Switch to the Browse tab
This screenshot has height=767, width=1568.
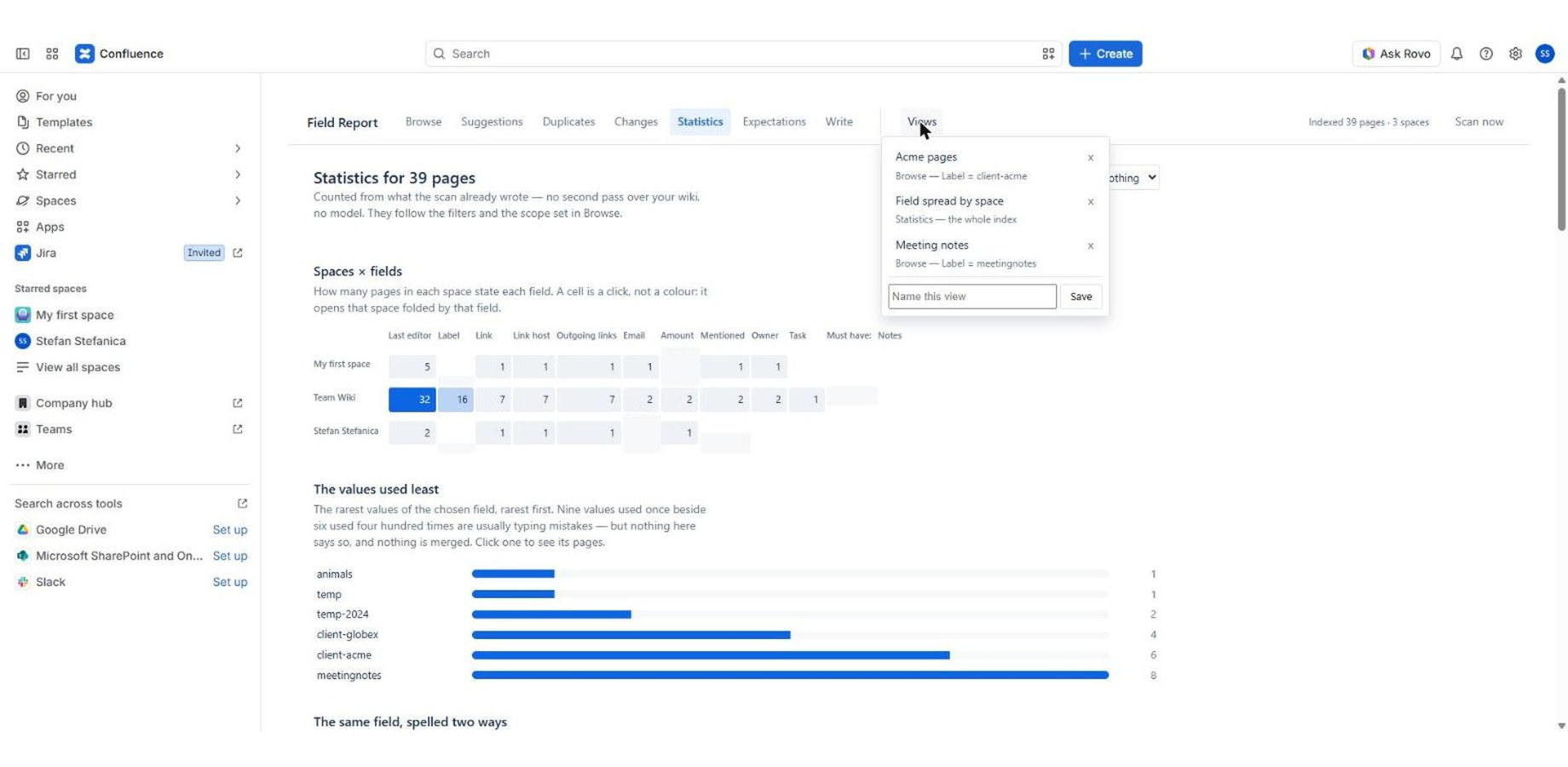[424, 122]
